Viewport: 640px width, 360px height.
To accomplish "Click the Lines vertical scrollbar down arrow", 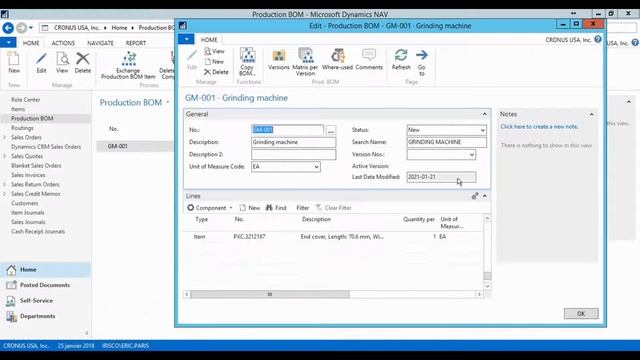I will (x=487, y=286).
